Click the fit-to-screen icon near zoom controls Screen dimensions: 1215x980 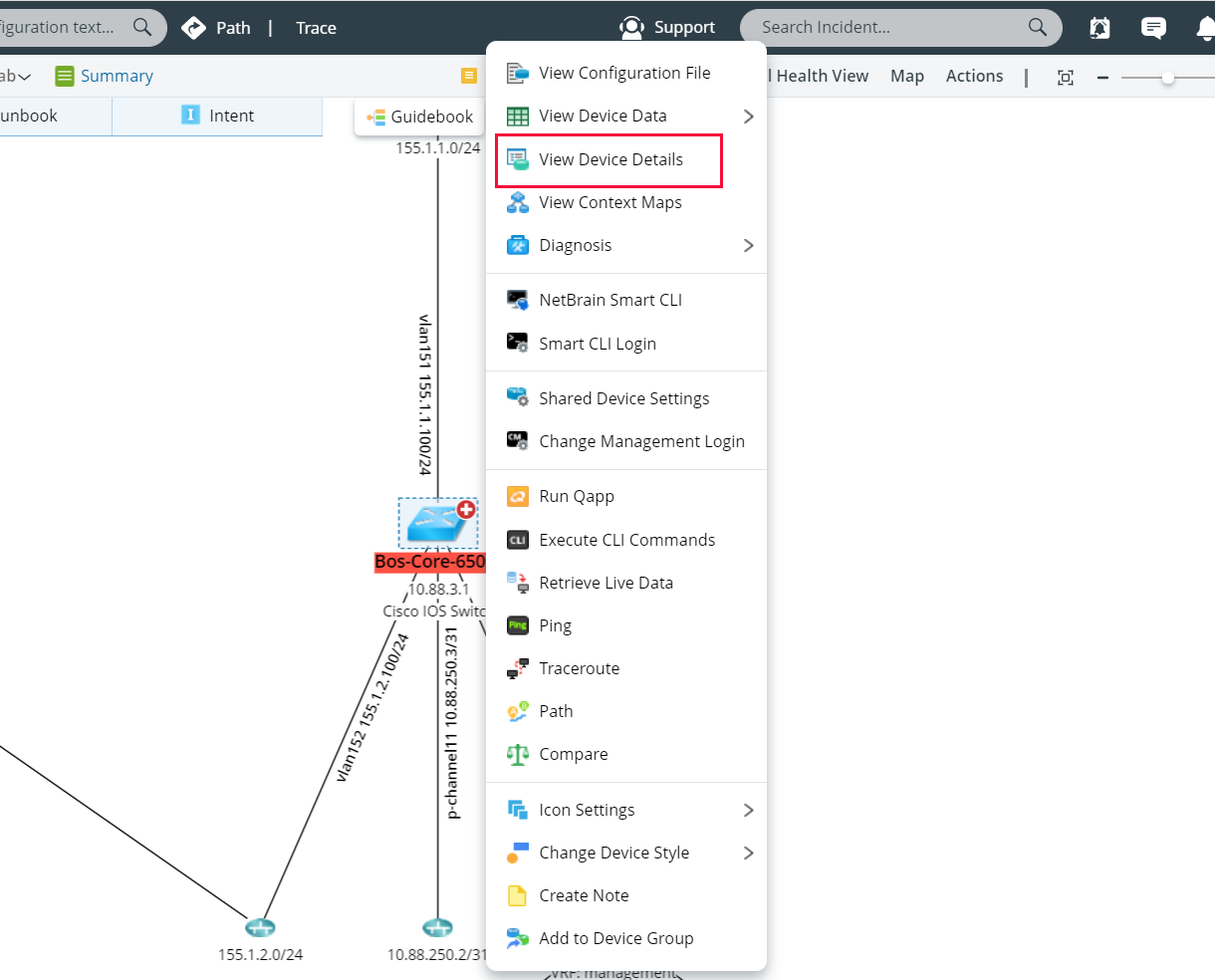(1066, 77)
